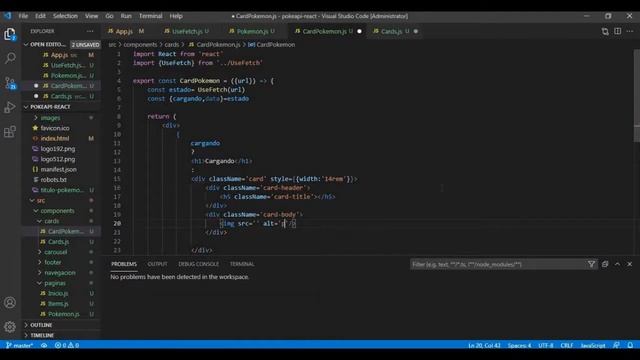Click the master branch status item
This screenshot has height=360, width=640.
point(20,345)
